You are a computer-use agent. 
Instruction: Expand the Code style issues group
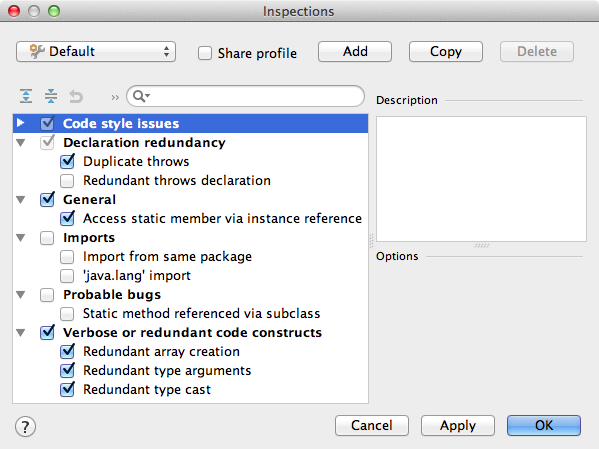[x=21, y=123]
